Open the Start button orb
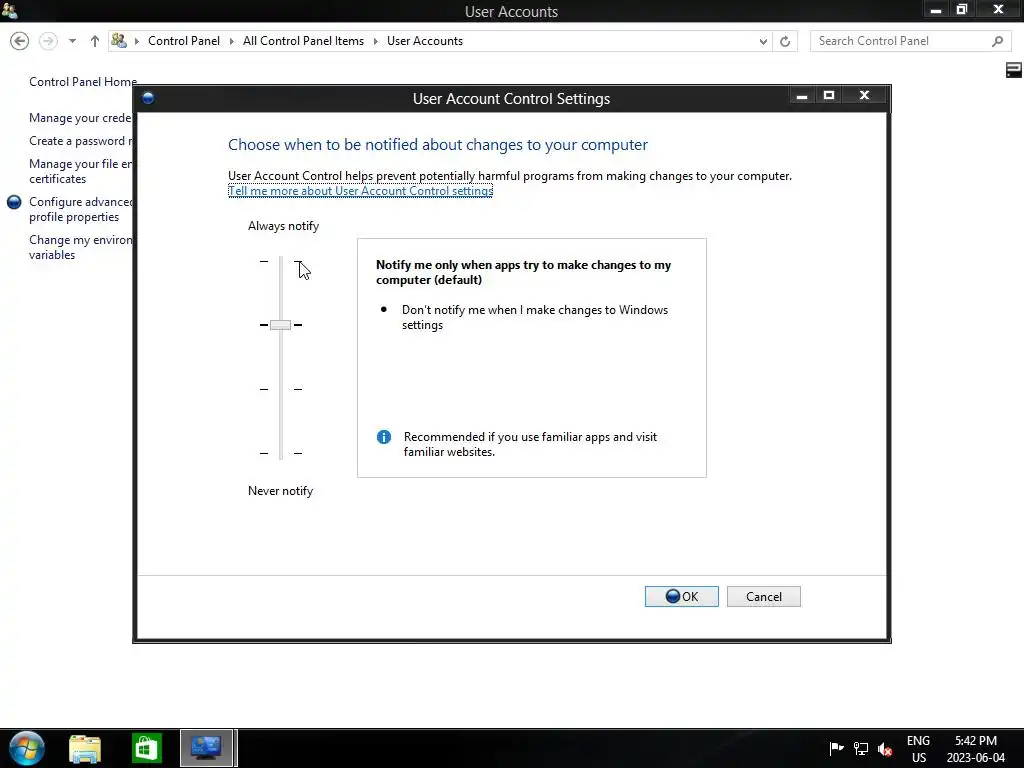Screen dimensions: 1024x768 (27, 748)
